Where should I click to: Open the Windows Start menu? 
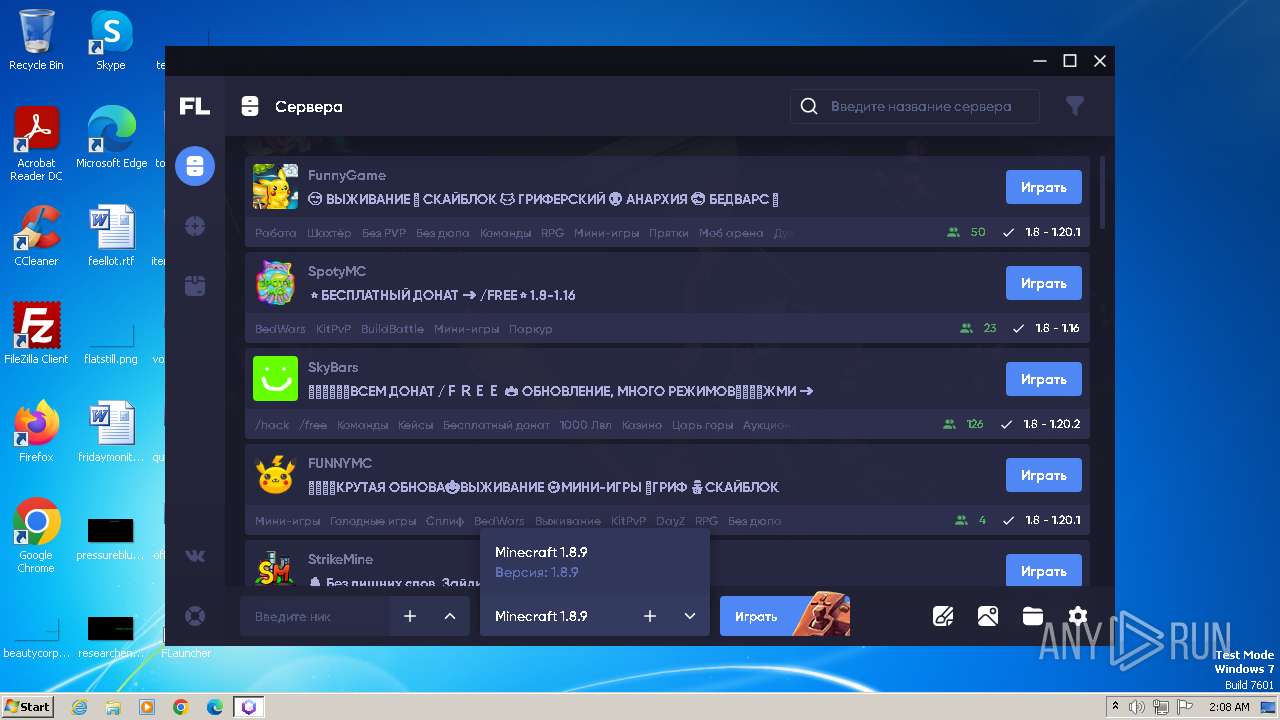[27, 706]
